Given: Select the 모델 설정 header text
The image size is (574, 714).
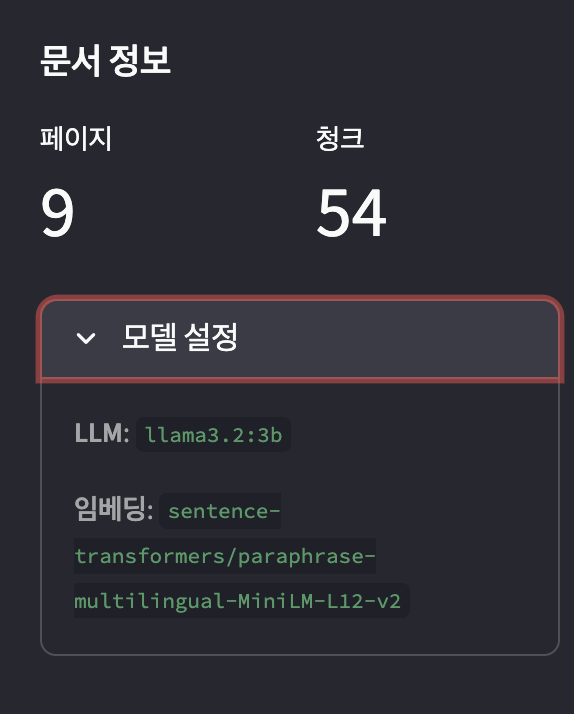Looking at the screenshot, I should click(180, 337).
